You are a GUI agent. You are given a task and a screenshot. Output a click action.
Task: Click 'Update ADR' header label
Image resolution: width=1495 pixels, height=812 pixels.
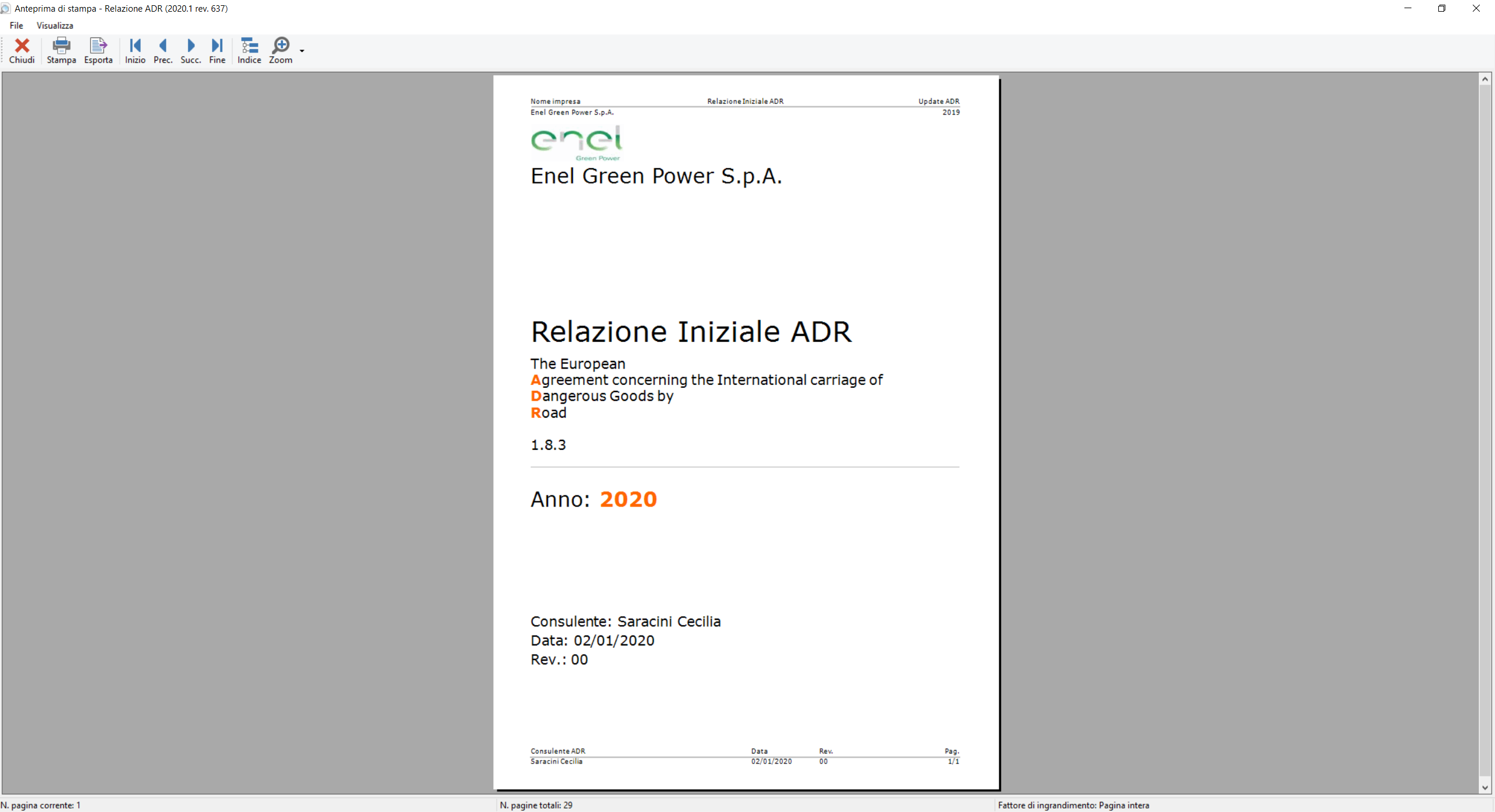point(939,101)
